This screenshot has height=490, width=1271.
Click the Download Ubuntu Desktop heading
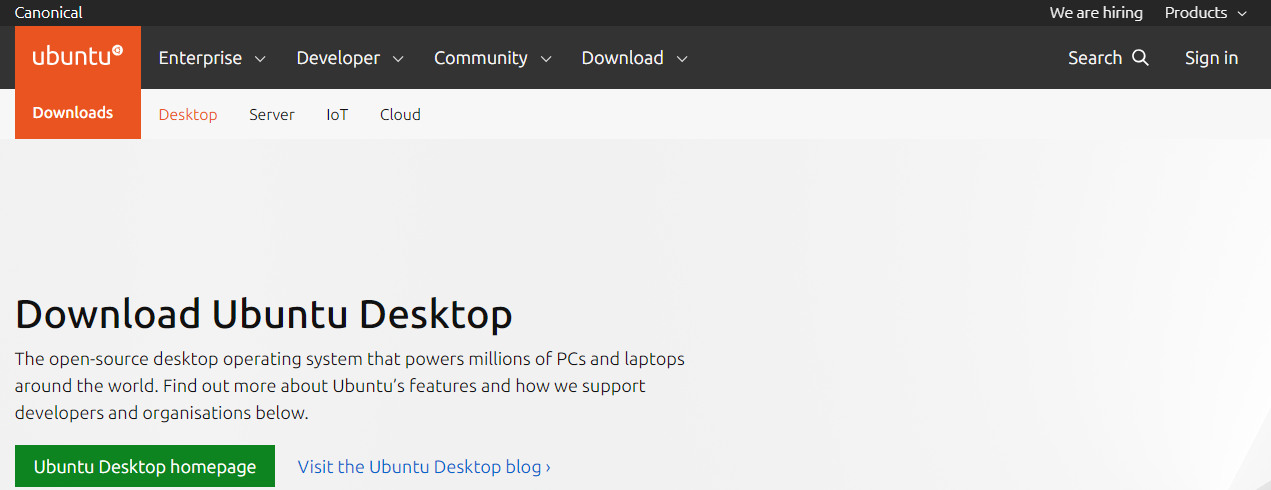coord(264,314)
